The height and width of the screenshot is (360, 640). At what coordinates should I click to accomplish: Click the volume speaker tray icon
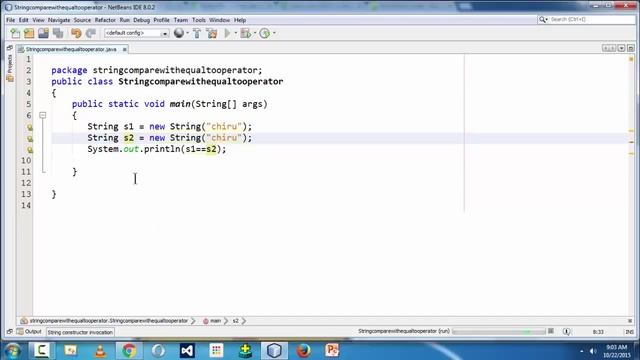pos(593,351)
